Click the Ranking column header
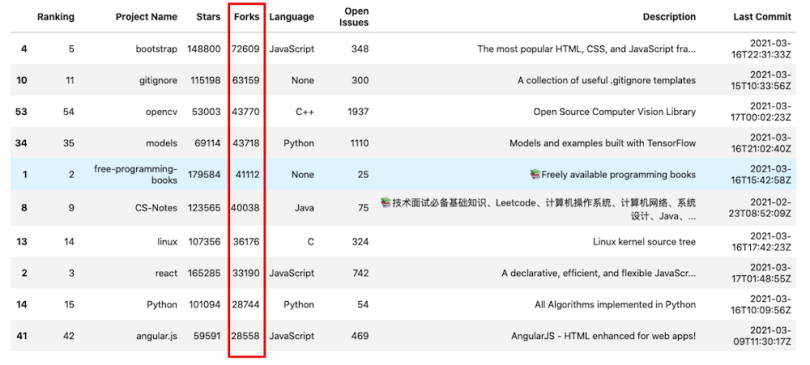This screenshot has height=365, width=810. click(x=55, y=17)
